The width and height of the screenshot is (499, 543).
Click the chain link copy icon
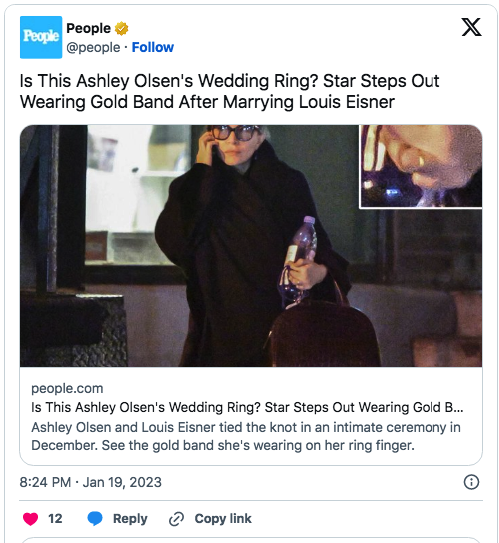pyautogui.click(x=176, y=519)
